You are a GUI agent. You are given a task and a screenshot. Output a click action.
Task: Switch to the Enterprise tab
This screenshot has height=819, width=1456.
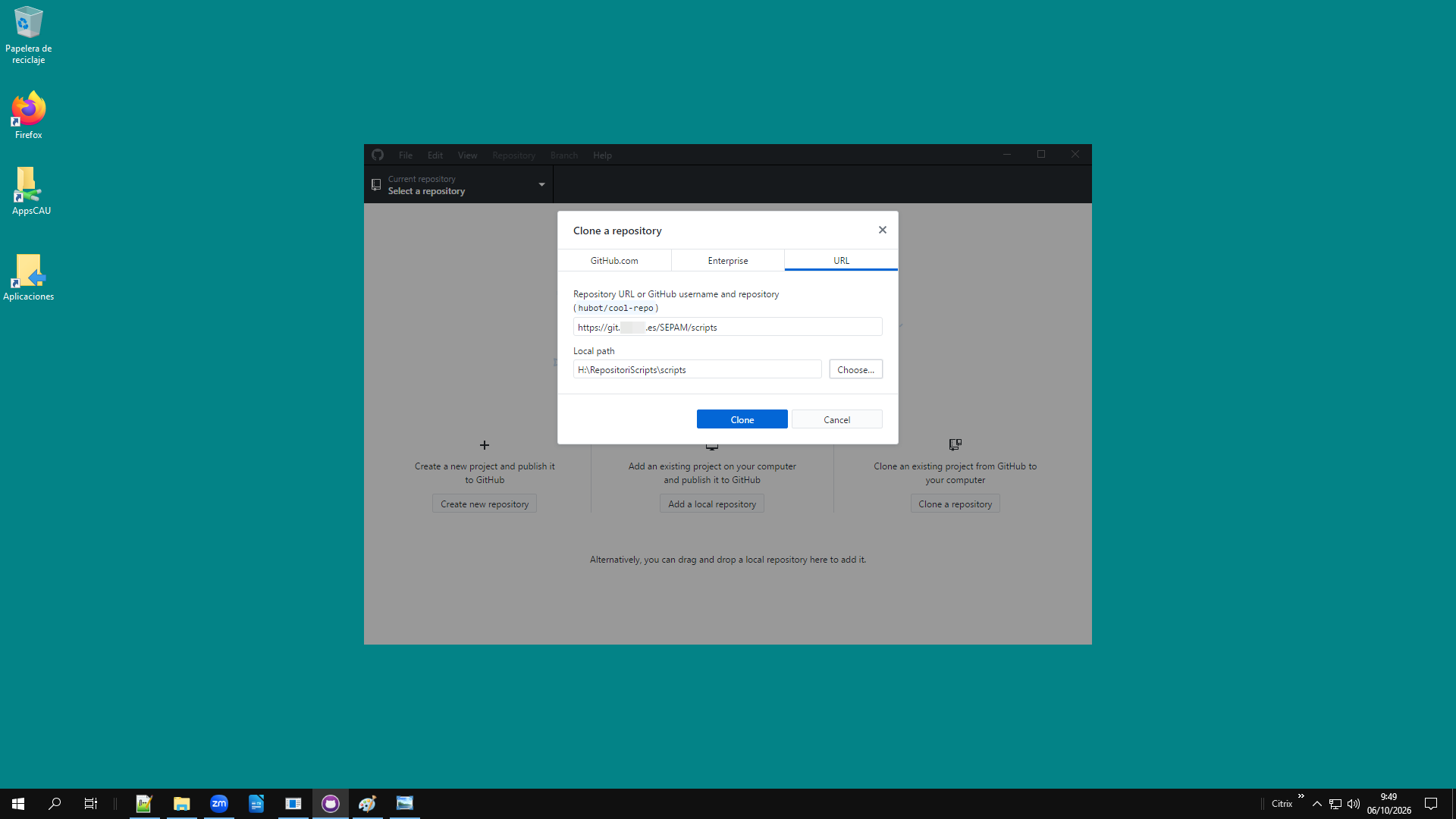(x=728, y=260)
